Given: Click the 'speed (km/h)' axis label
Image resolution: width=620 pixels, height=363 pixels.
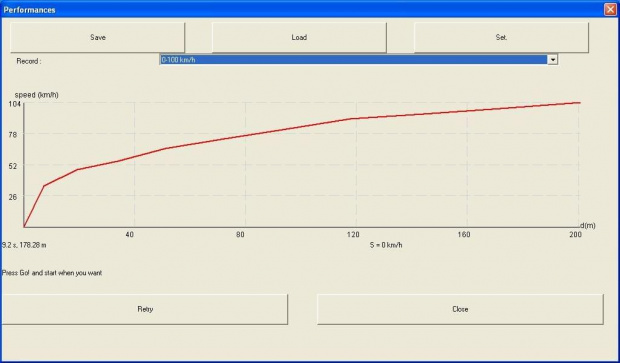Looking at the screenshot, I should [x=36, y=95].
